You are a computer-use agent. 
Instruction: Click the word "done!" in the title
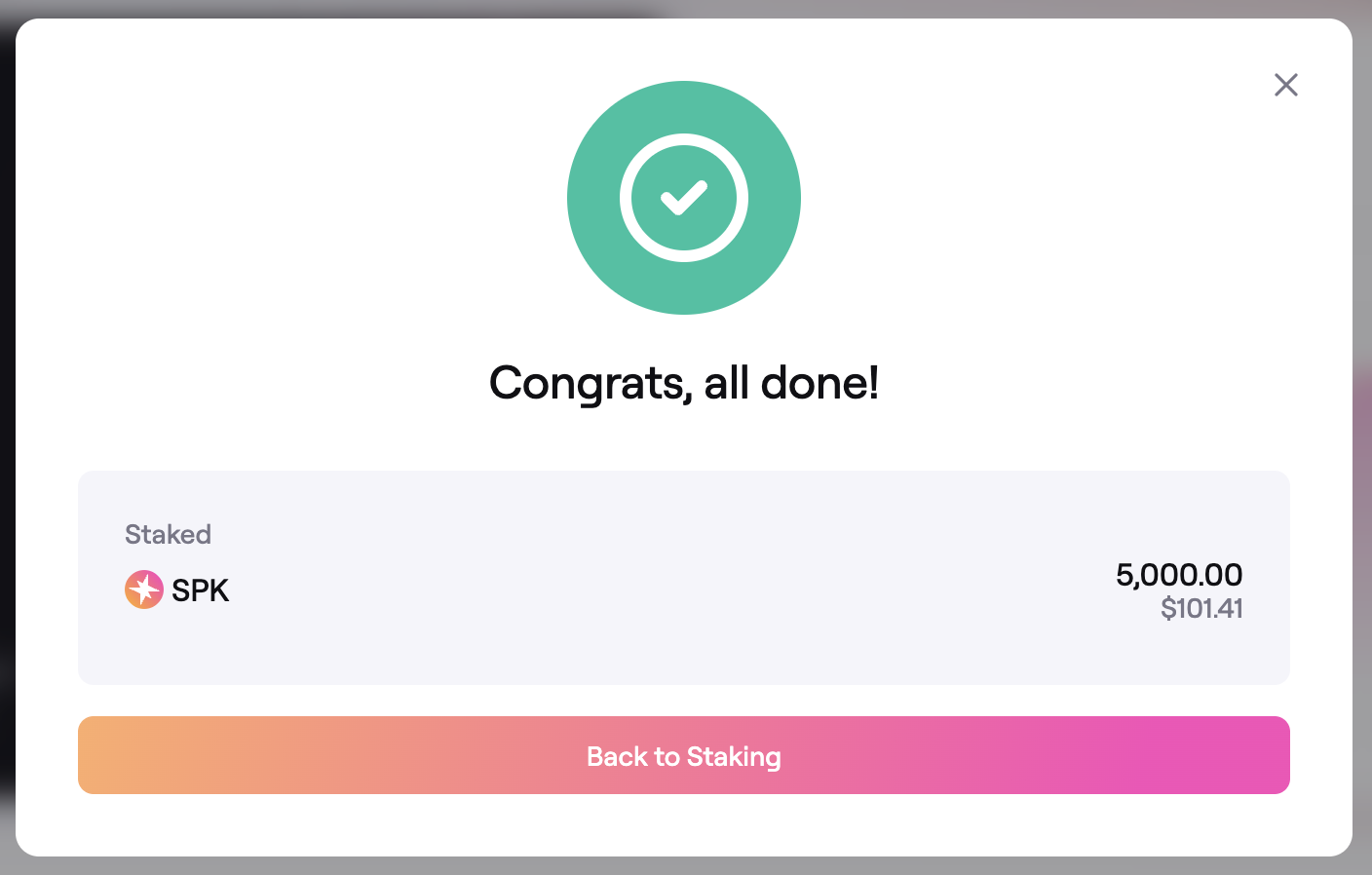click(819, 383)
